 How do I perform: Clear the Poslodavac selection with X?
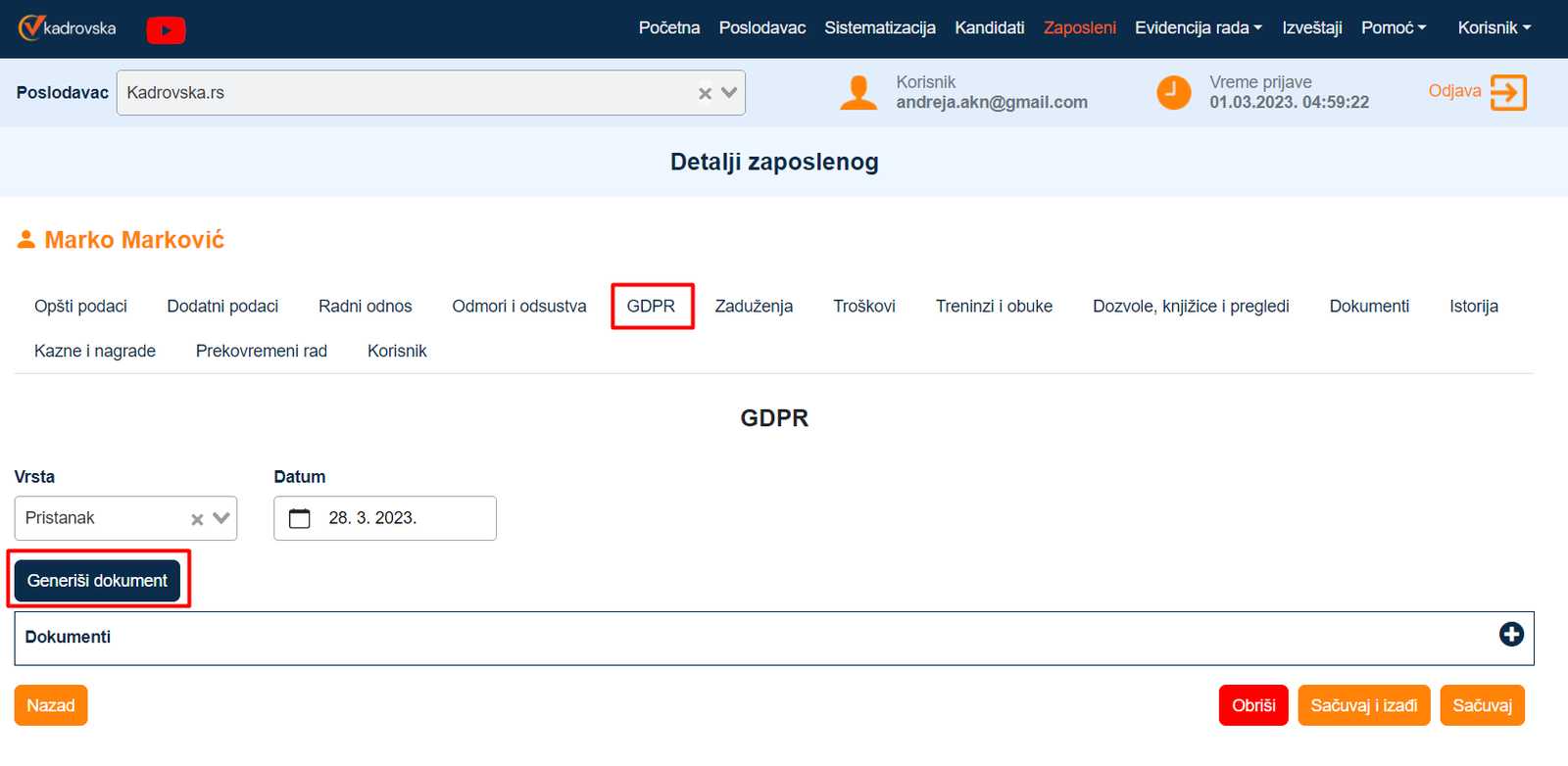(x=705, y=93)
